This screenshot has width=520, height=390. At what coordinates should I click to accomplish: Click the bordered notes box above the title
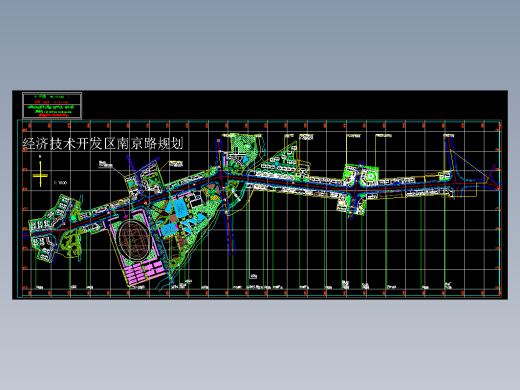pos(52,105)
